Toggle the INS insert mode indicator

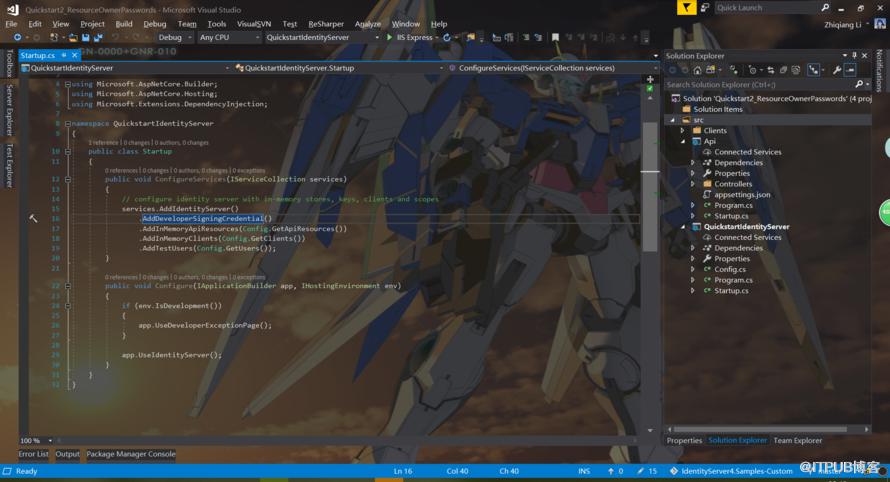(584, 471)
